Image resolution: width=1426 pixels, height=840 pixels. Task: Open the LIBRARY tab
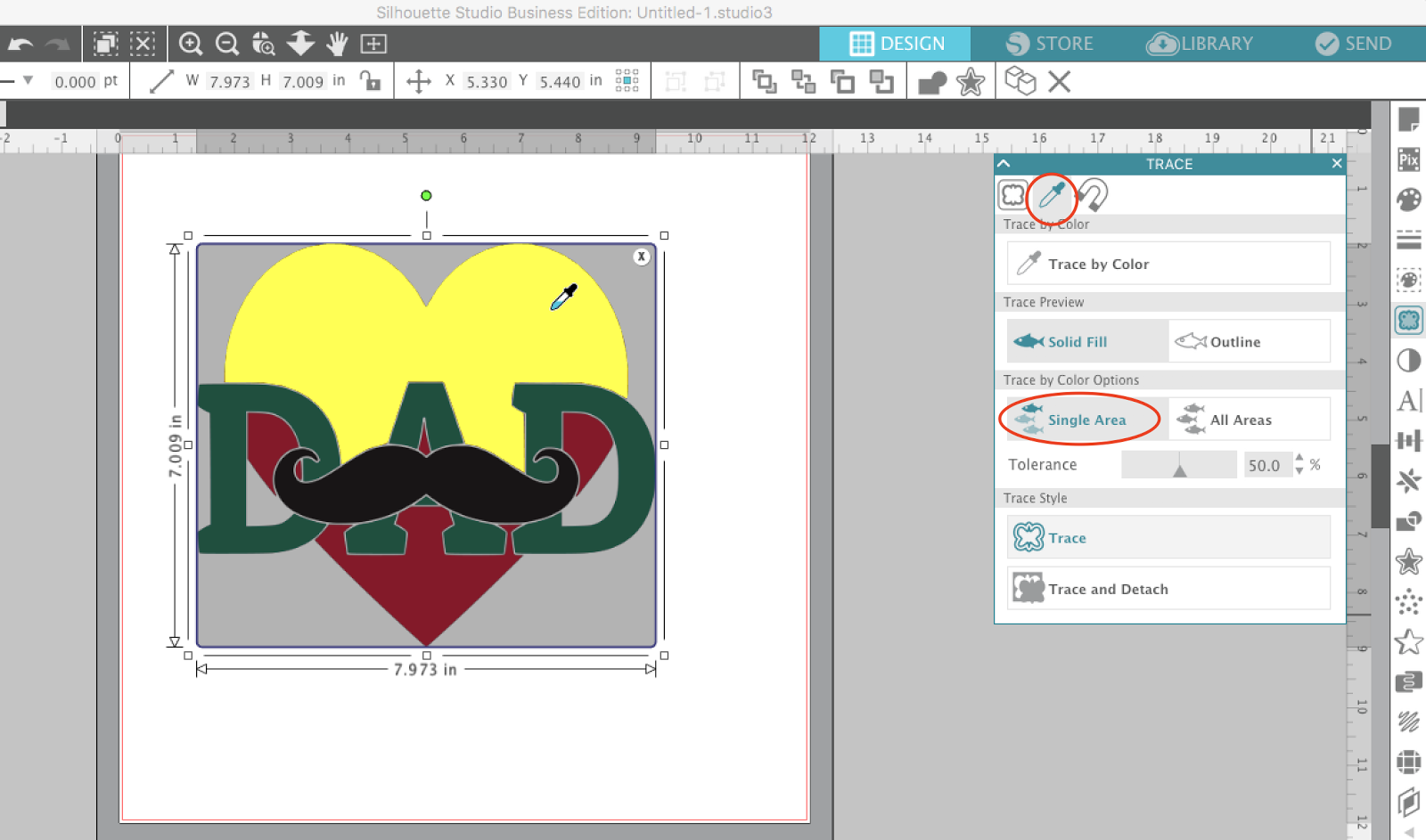(1200, 44)
